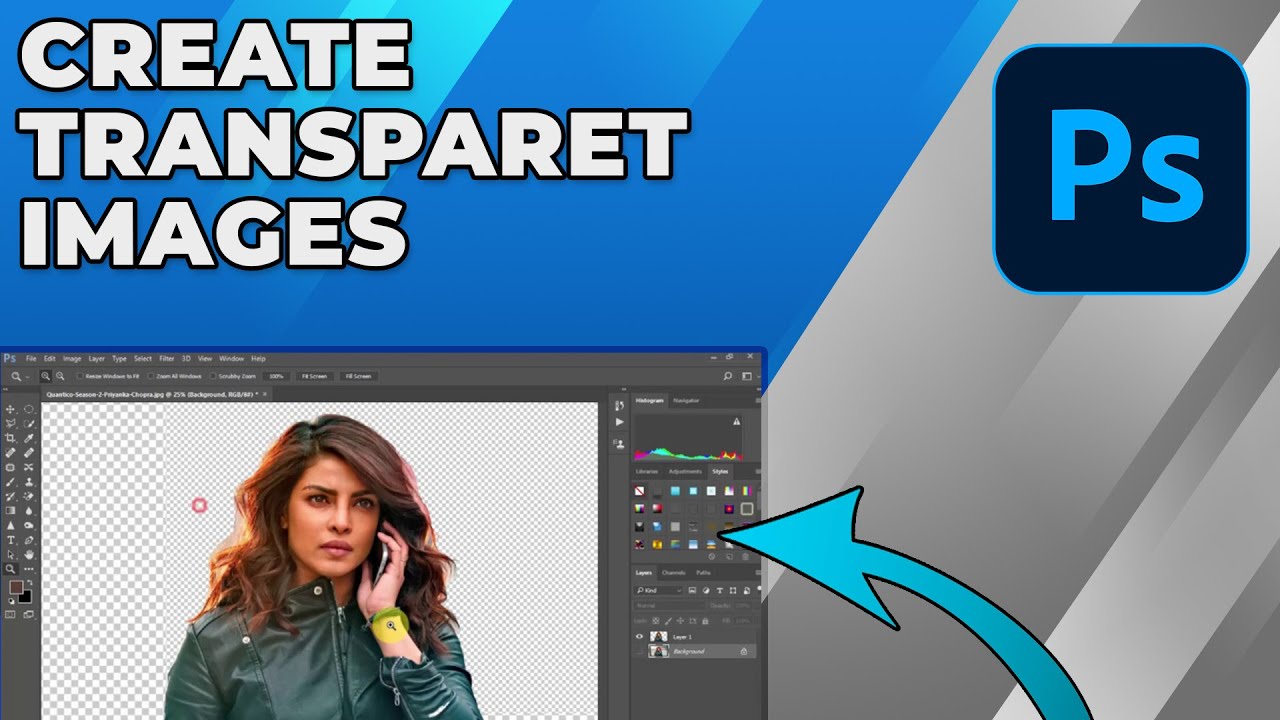The image size is (1280, 720).
Task: Enable Resize Windows to Fit checkbox
Action: pyautogui.click(x=80, y=376)
